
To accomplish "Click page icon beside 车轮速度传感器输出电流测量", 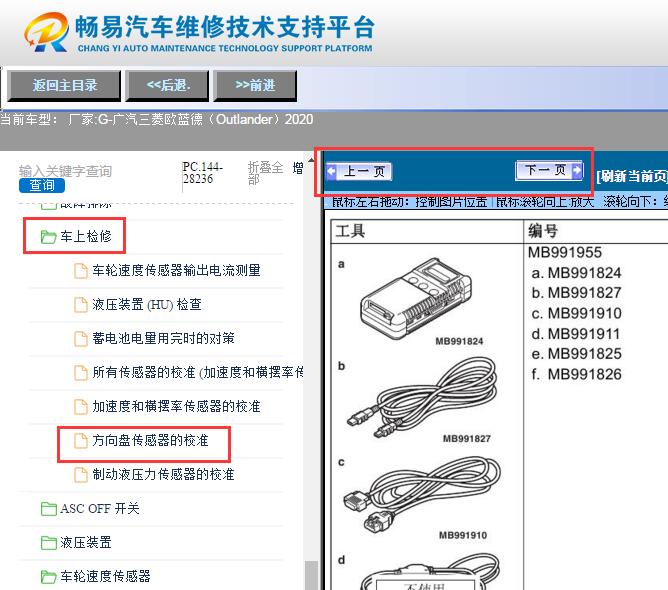I will pos(81,271).
